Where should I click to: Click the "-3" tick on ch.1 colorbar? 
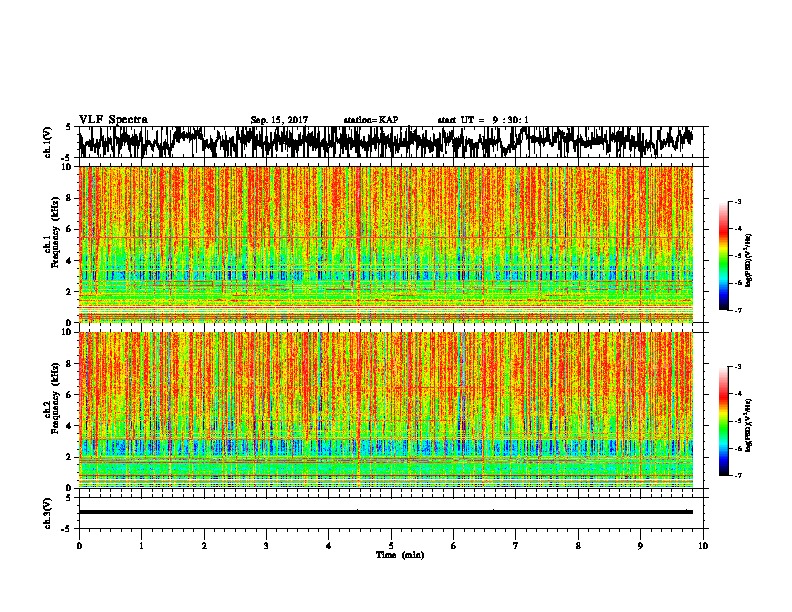[738, 201]
